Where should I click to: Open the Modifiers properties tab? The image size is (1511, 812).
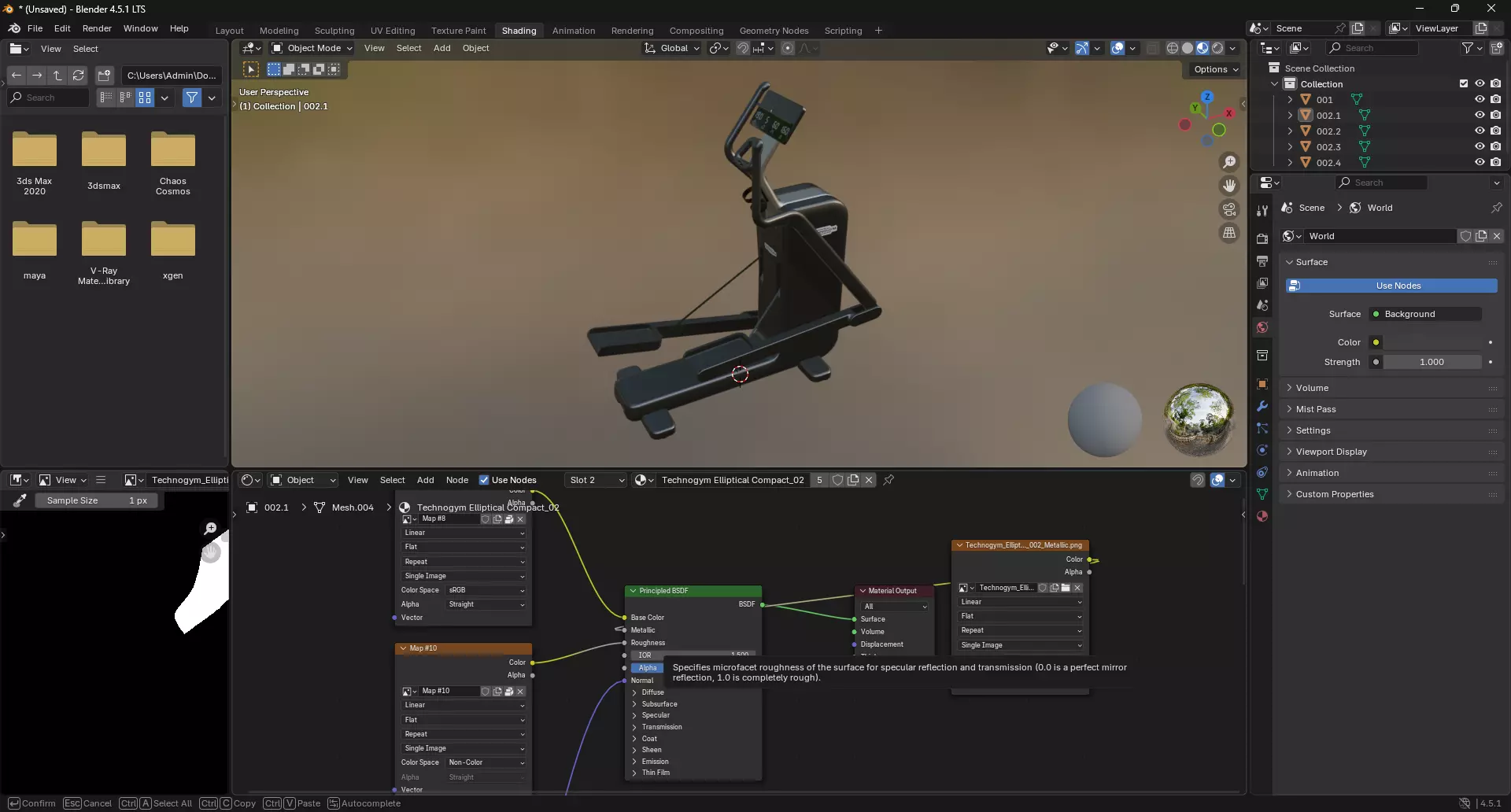[x=1262, y=406]
